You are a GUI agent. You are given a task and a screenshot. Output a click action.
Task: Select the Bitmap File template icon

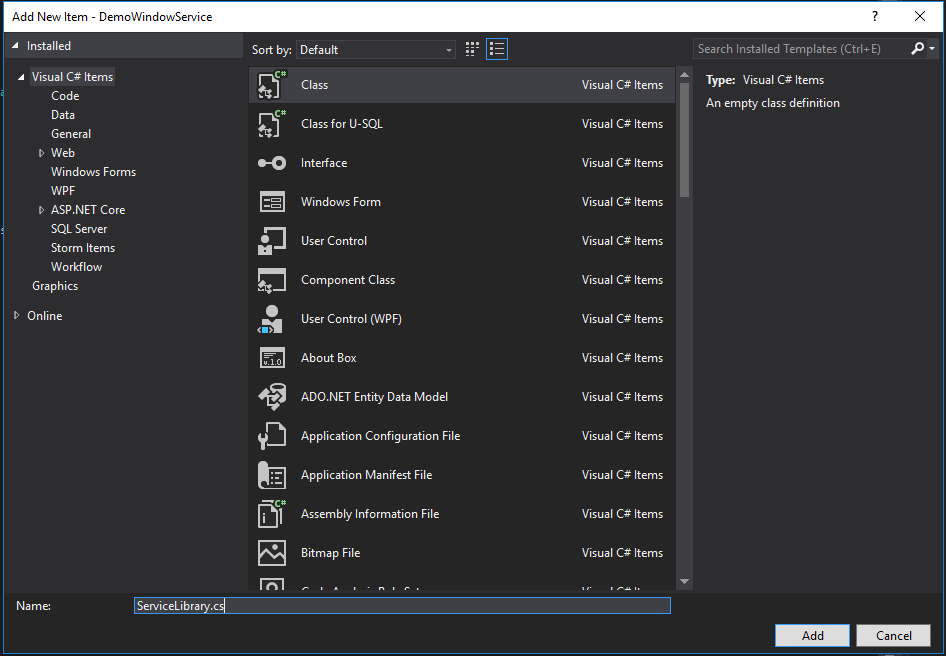(272, 552)
